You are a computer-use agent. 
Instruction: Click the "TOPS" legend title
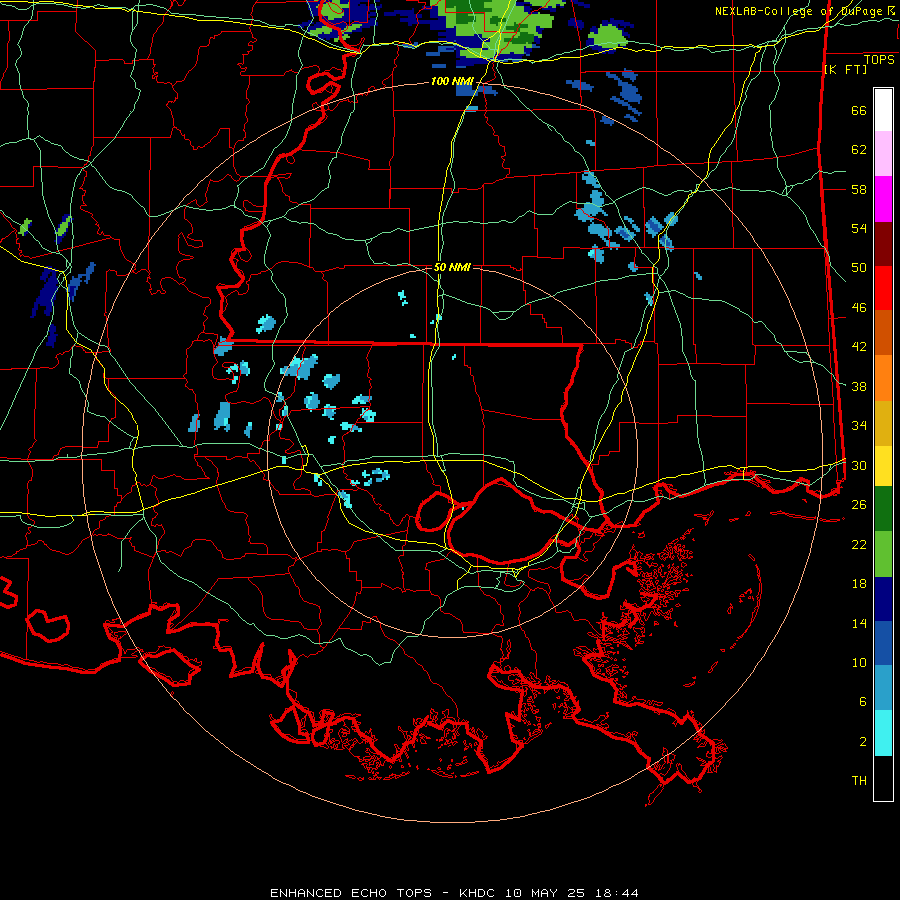coord(879,60)
